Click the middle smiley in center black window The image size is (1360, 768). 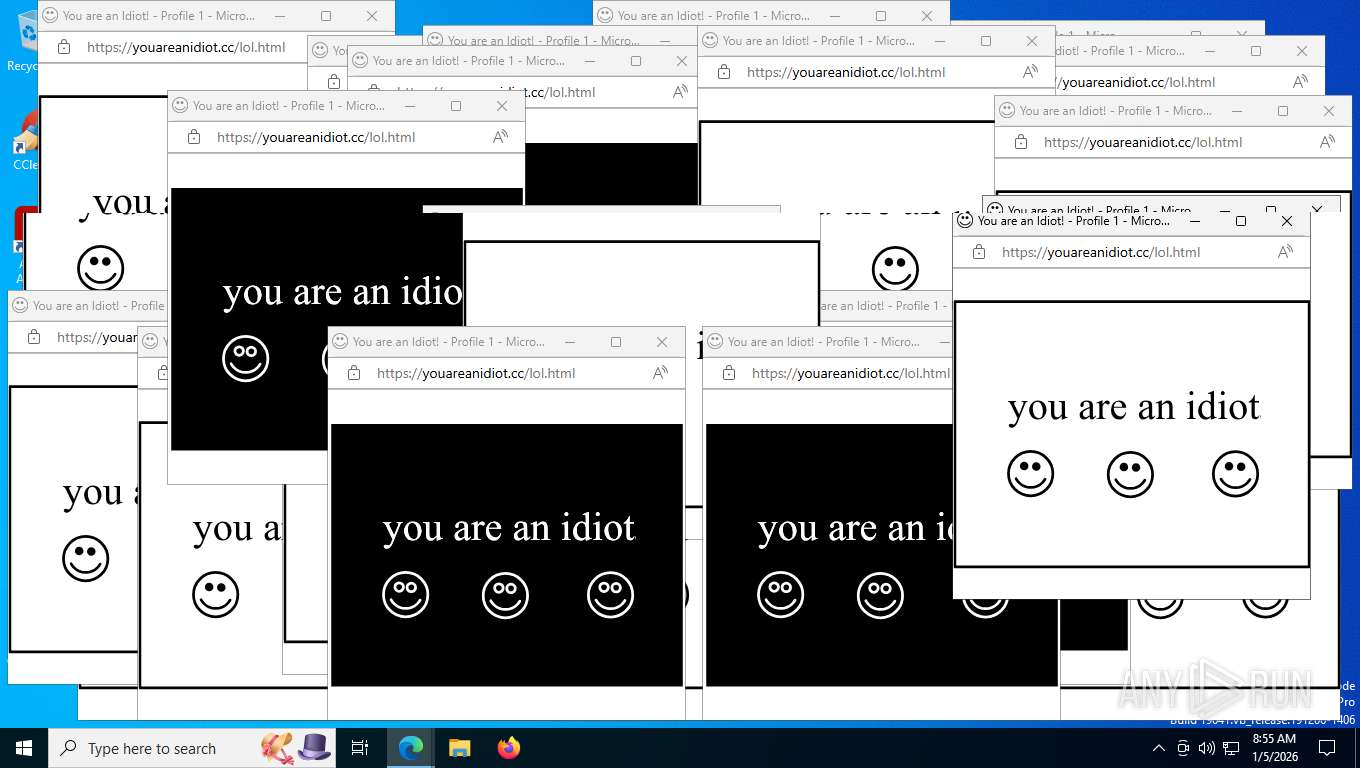[505, 595]
